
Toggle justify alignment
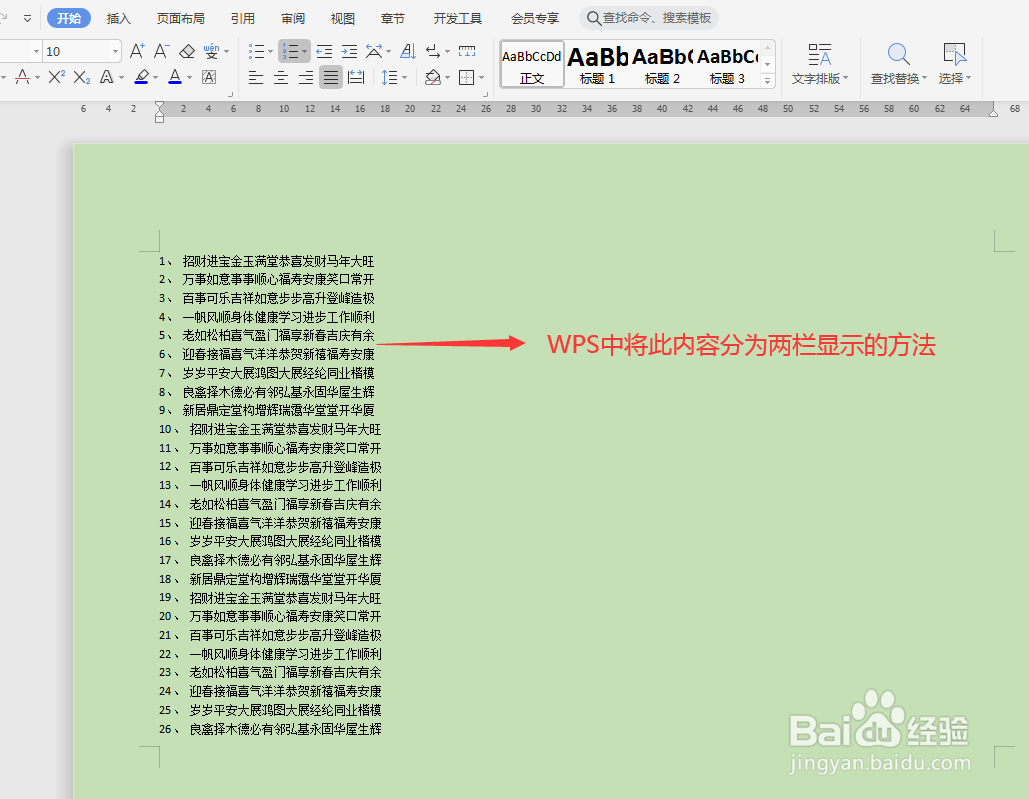[x=331, y=78]
